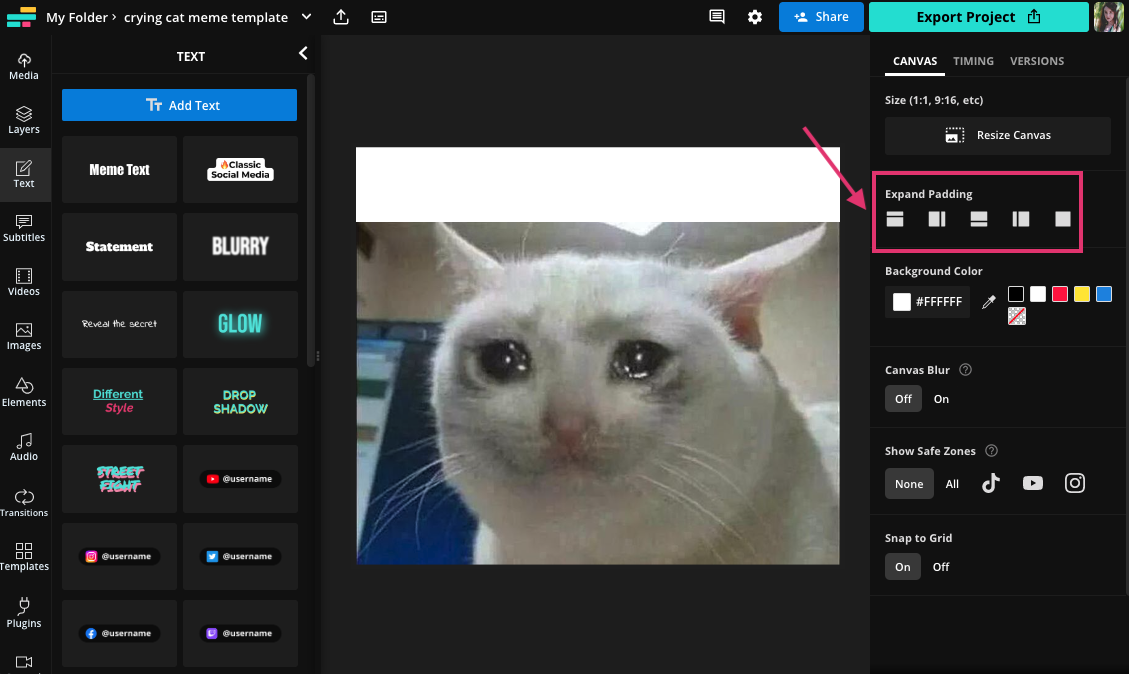The image size is (1129, 674).
Task: Open the Elements sidebar panel
Action: click(x=24, y=392)
